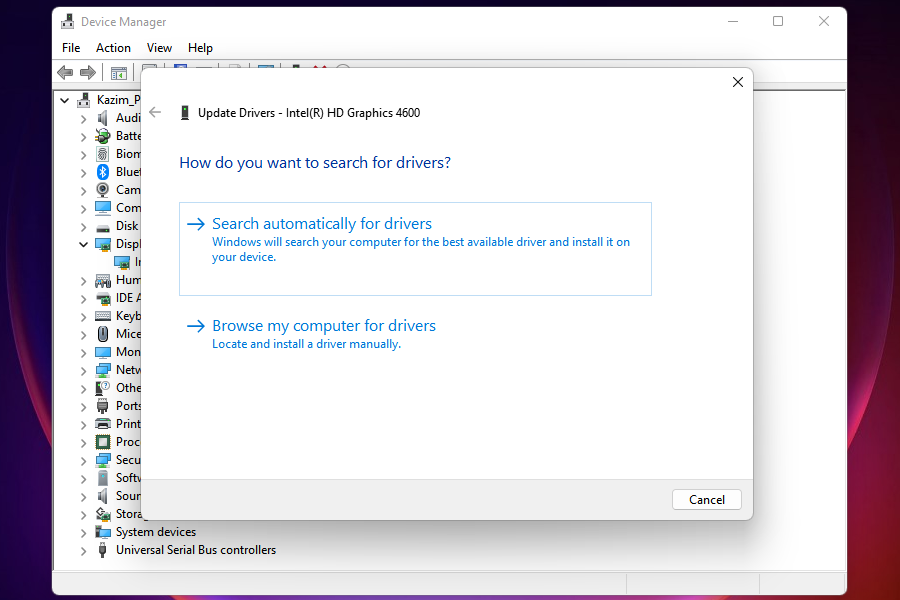Click the toolbar Forward arrow
The height and width of the screenshot is (600, 900).
[x=88, y=72]
